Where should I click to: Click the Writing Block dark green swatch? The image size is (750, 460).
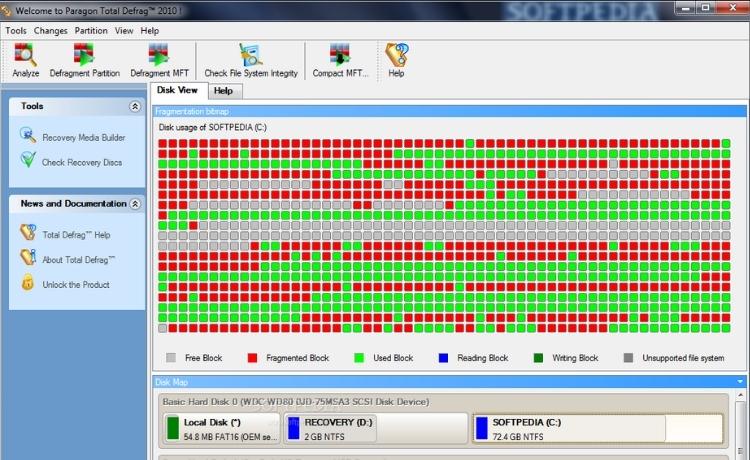[x=538, y=358]
